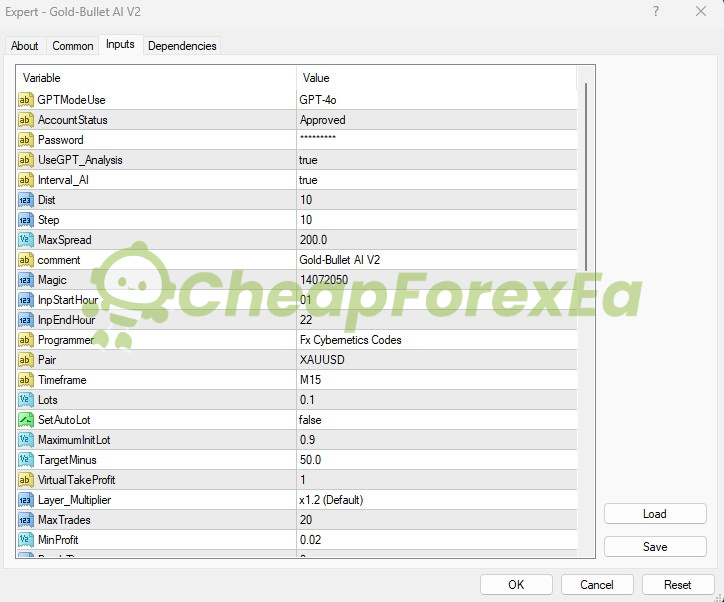Select the Inputs tab
This screenshot has height=602, width=724.
120,44
